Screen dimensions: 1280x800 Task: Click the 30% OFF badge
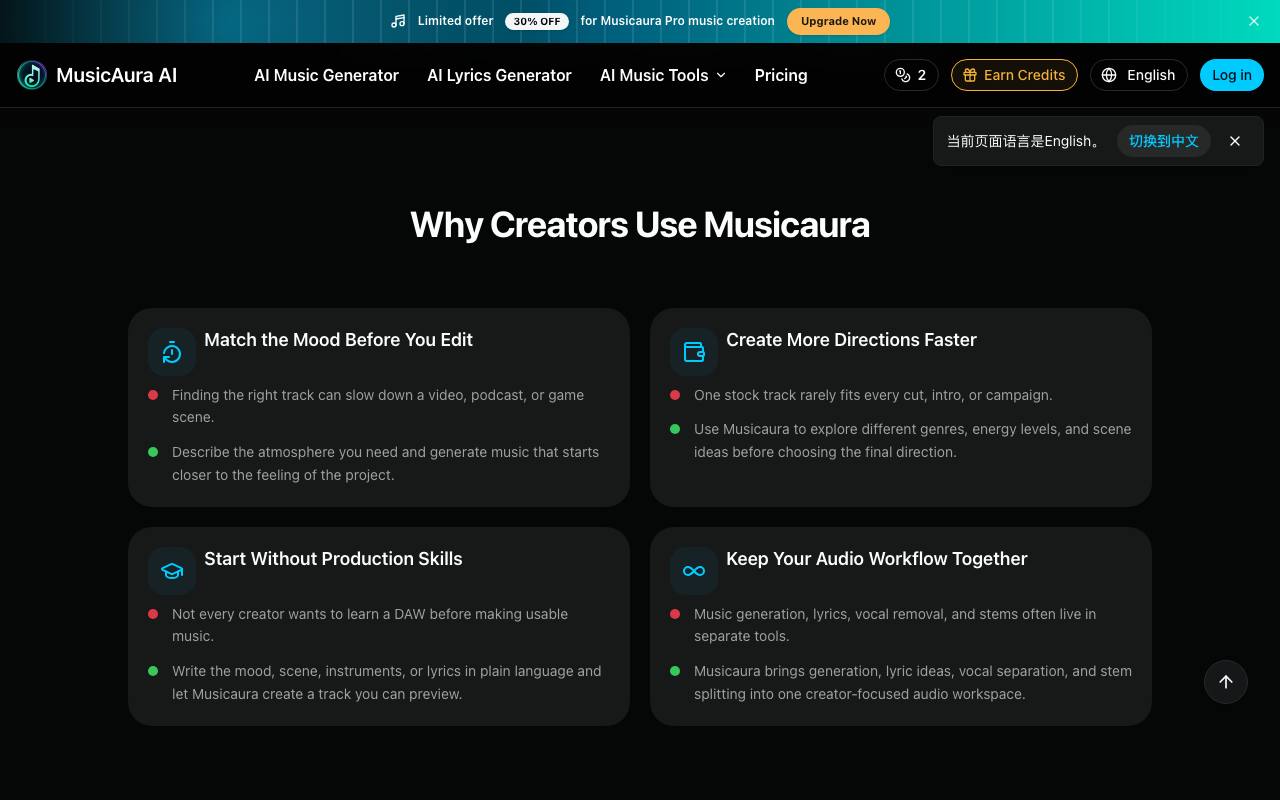click(x=537, y=21)
